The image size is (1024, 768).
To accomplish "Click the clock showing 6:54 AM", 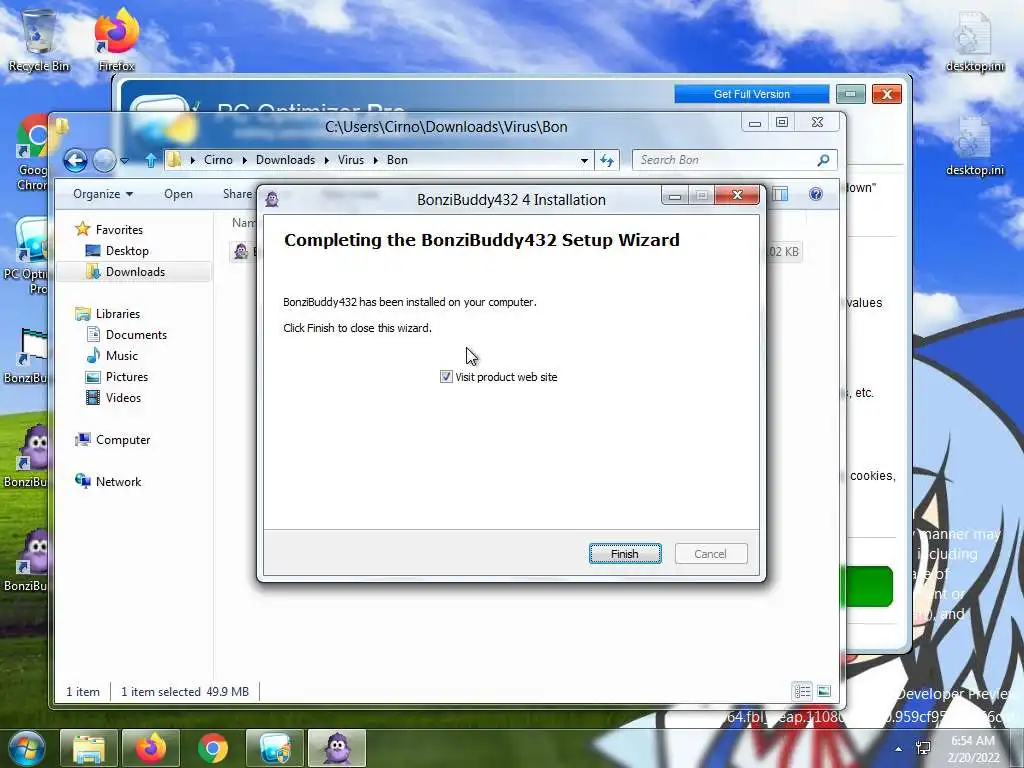I will tap(974, 749).
